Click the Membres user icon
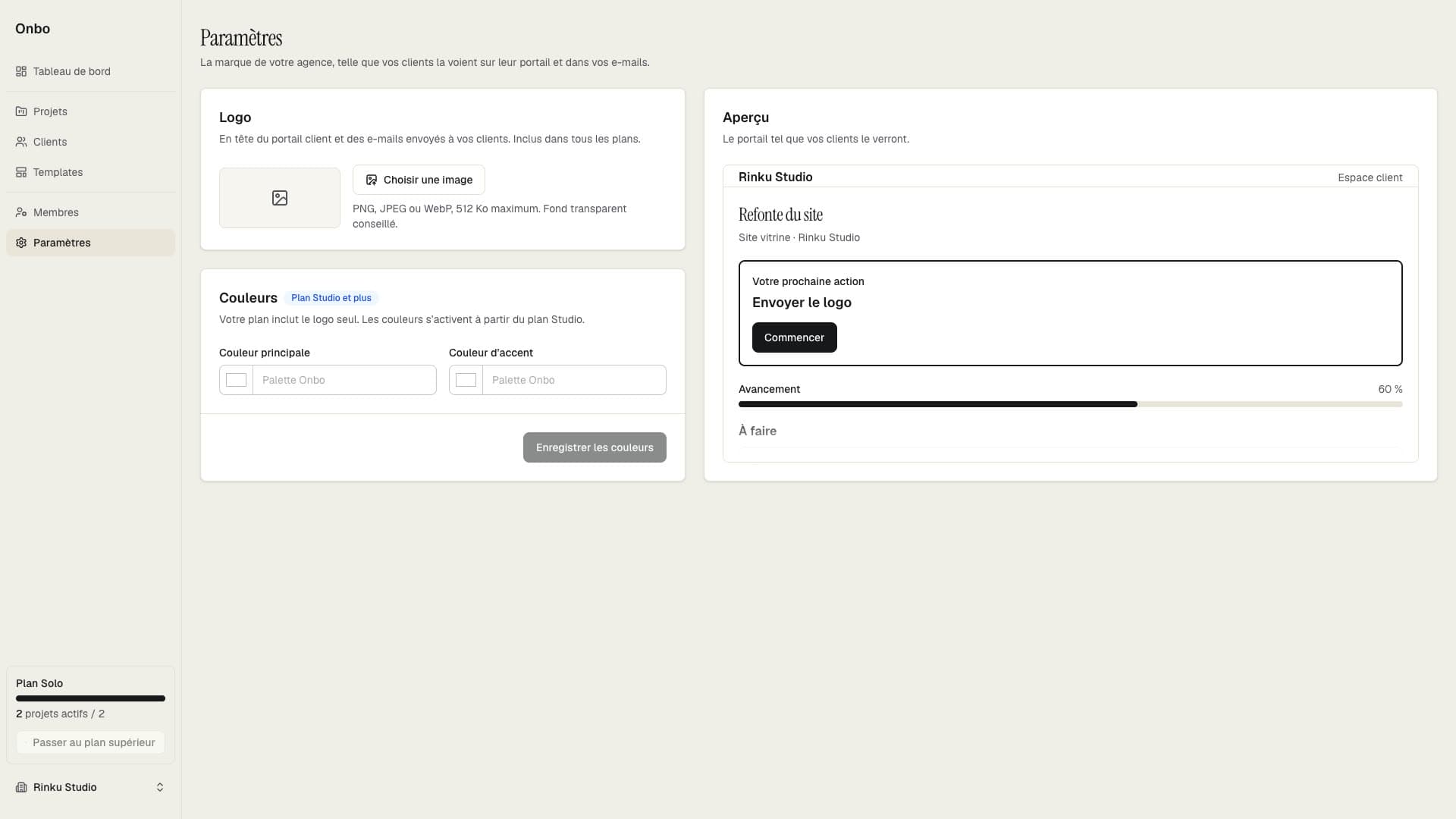 [21, 212]
